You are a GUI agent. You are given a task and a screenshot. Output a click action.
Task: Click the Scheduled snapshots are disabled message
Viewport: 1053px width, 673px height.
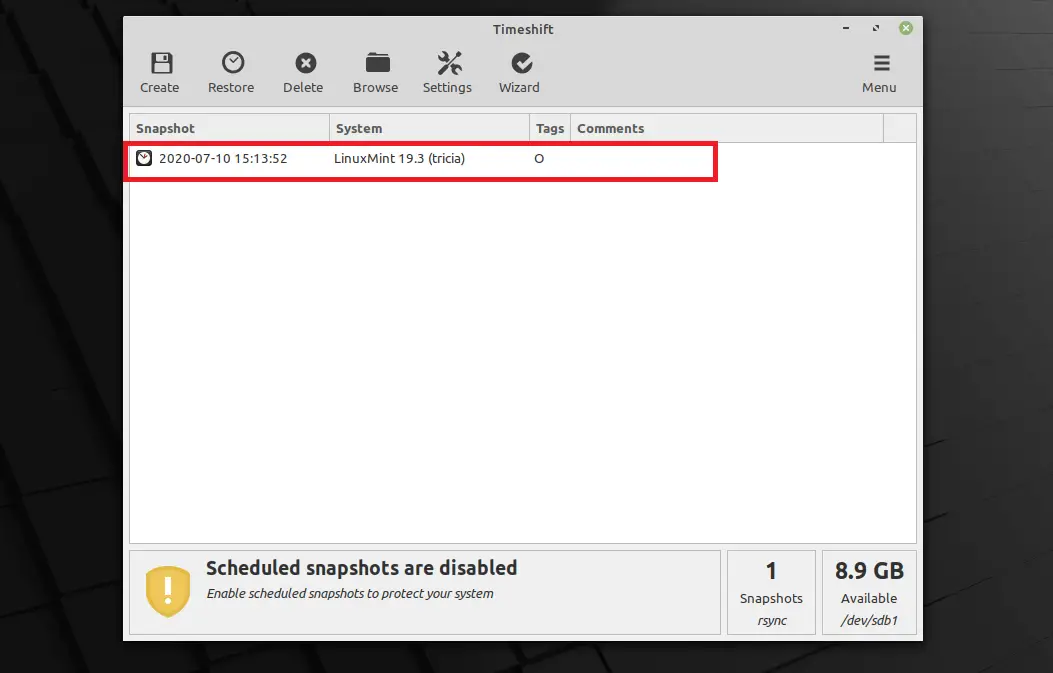(361, 568)
